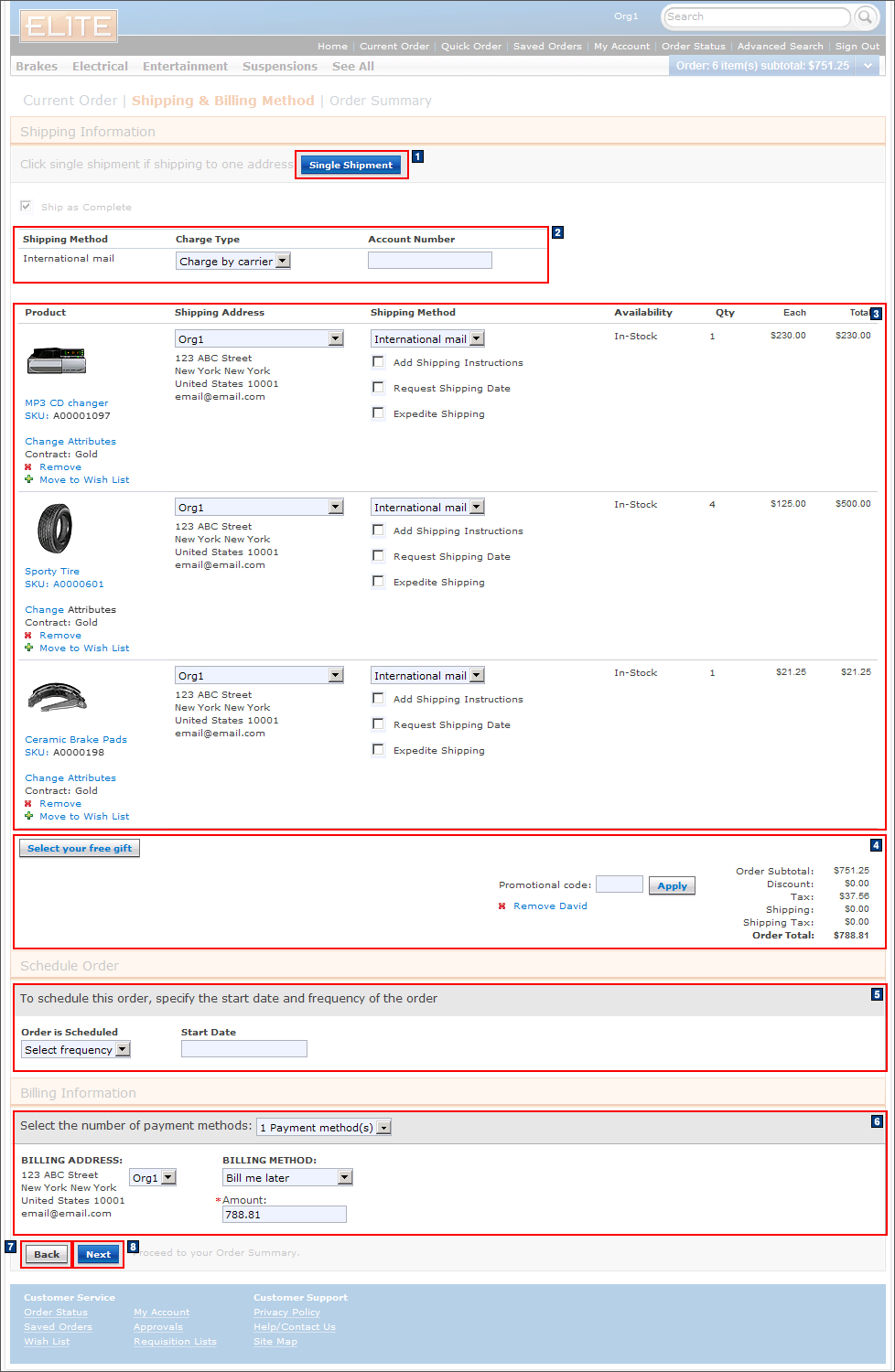The height and width of the screenshot is (1372, 895).
Task: Enable Add Shipping Instructions for MP3 CD changer
Action: click(x=378, y=360)
